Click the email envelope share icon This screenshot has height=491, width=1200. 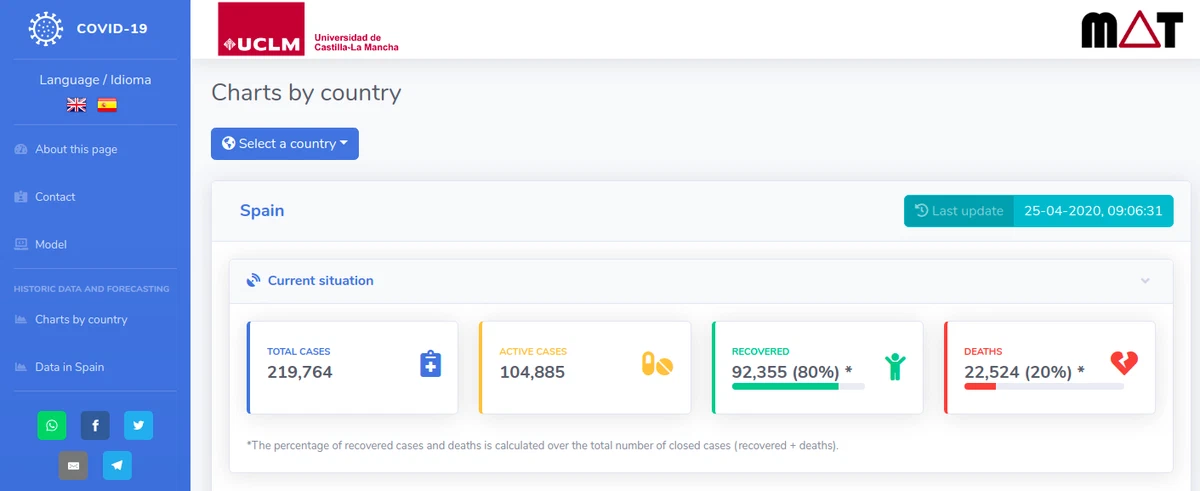pos(73,465)
